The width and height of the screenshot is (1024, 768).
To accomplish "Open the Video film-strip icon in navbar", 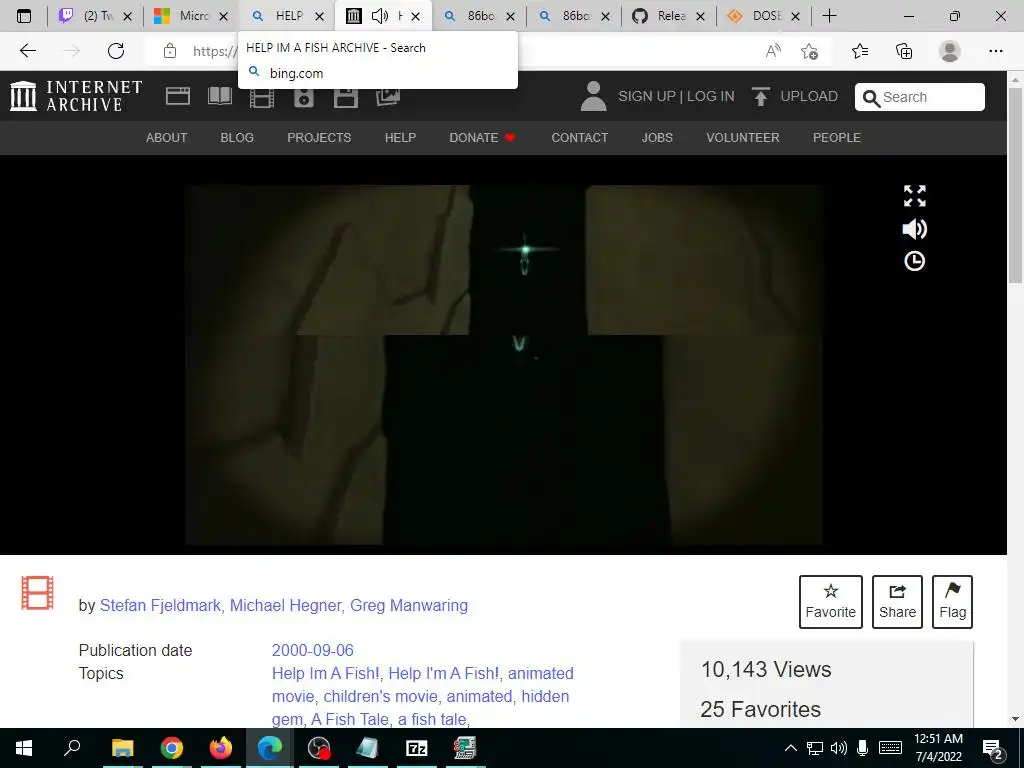I will click(261, 98).
